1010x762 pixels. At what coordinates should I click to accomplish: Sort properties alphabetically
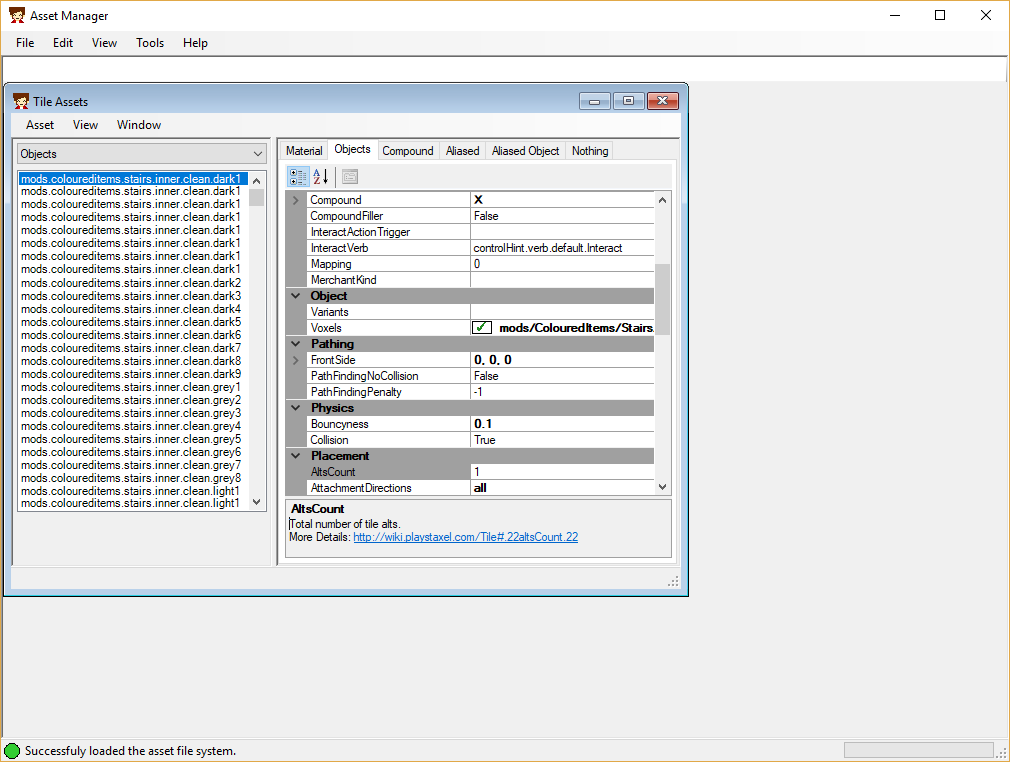[321, 177]
